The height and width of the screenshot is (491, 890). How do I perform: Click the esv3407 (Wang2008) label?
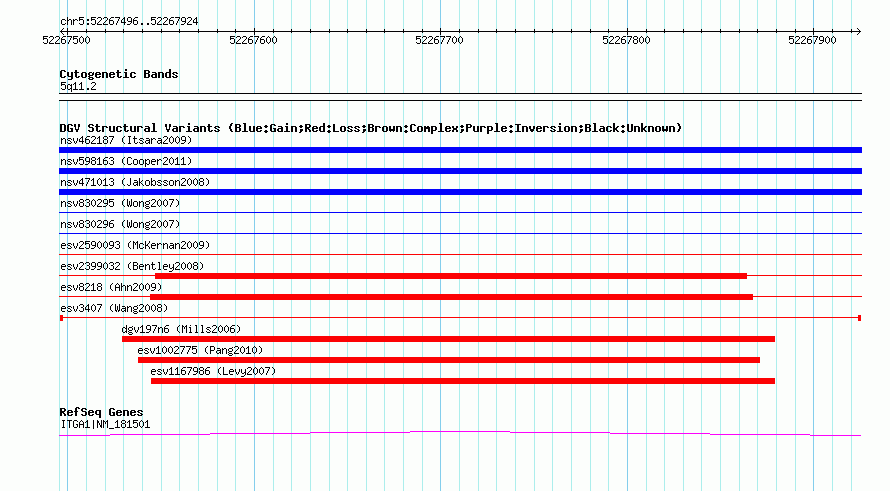click(114, 308)
